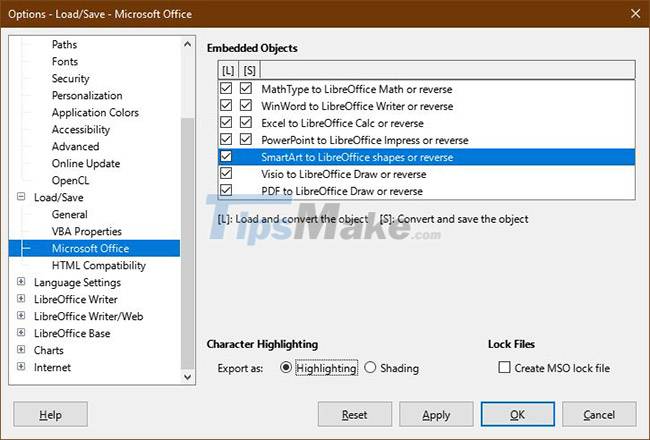Viewport: 650px width, 440px height.
Task: Enable Create MSO lock file
Action: click(504, 367)
